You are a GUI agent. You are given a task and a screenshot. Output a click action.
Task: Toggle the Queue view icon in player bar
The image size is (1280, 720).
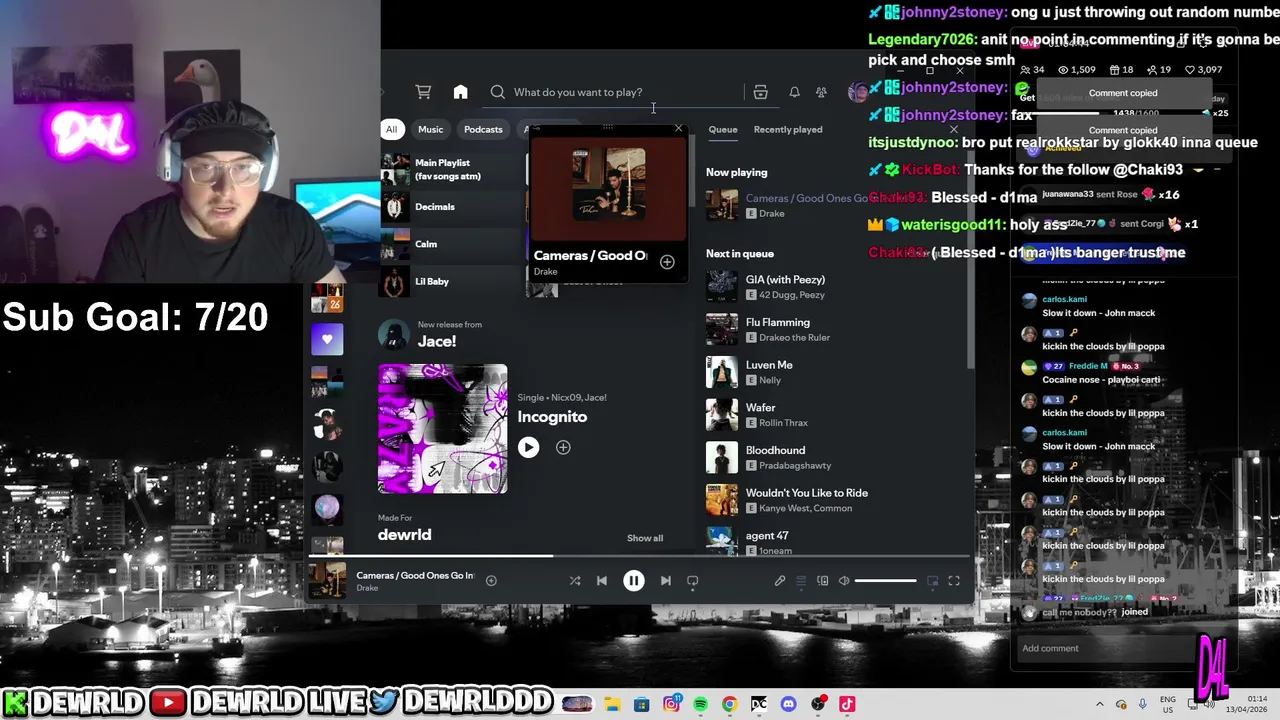tap(801, 580)
